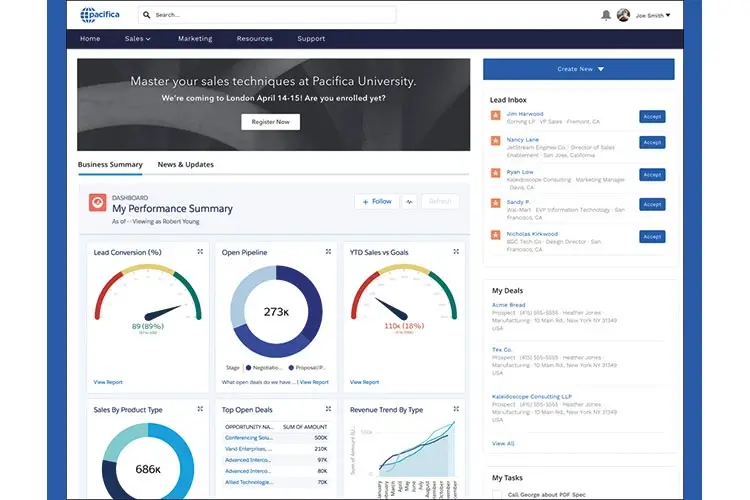Expand the Top Open Deals table

pos(328,409)
